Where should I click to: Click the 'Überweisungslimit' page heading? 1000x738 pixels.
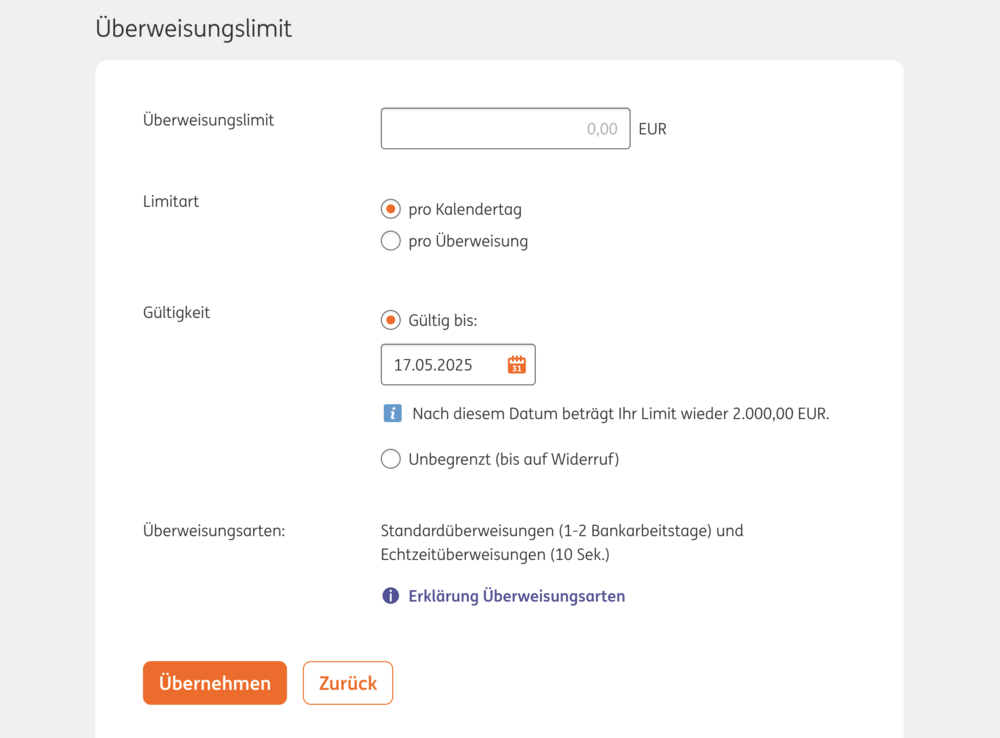point(194,28)
